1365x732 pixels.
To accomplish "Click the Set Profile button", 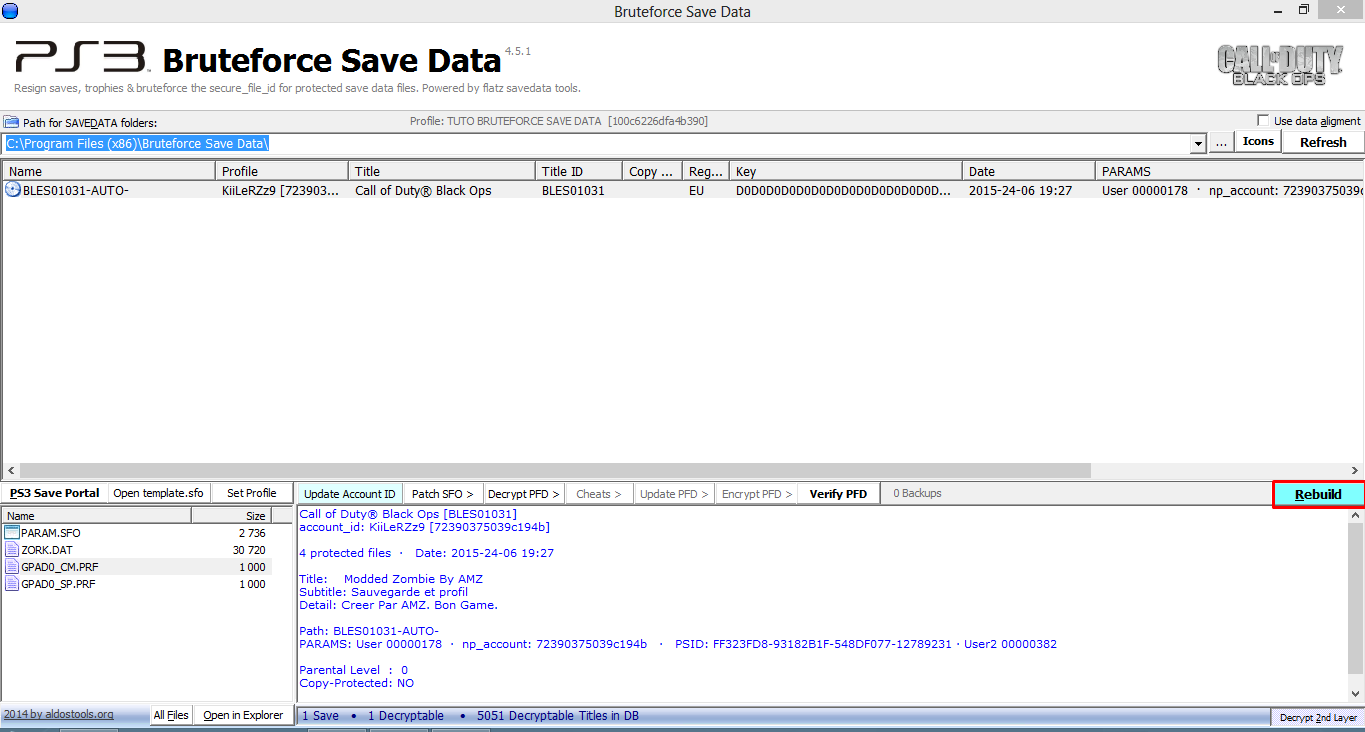I will [x=251, y=493].
